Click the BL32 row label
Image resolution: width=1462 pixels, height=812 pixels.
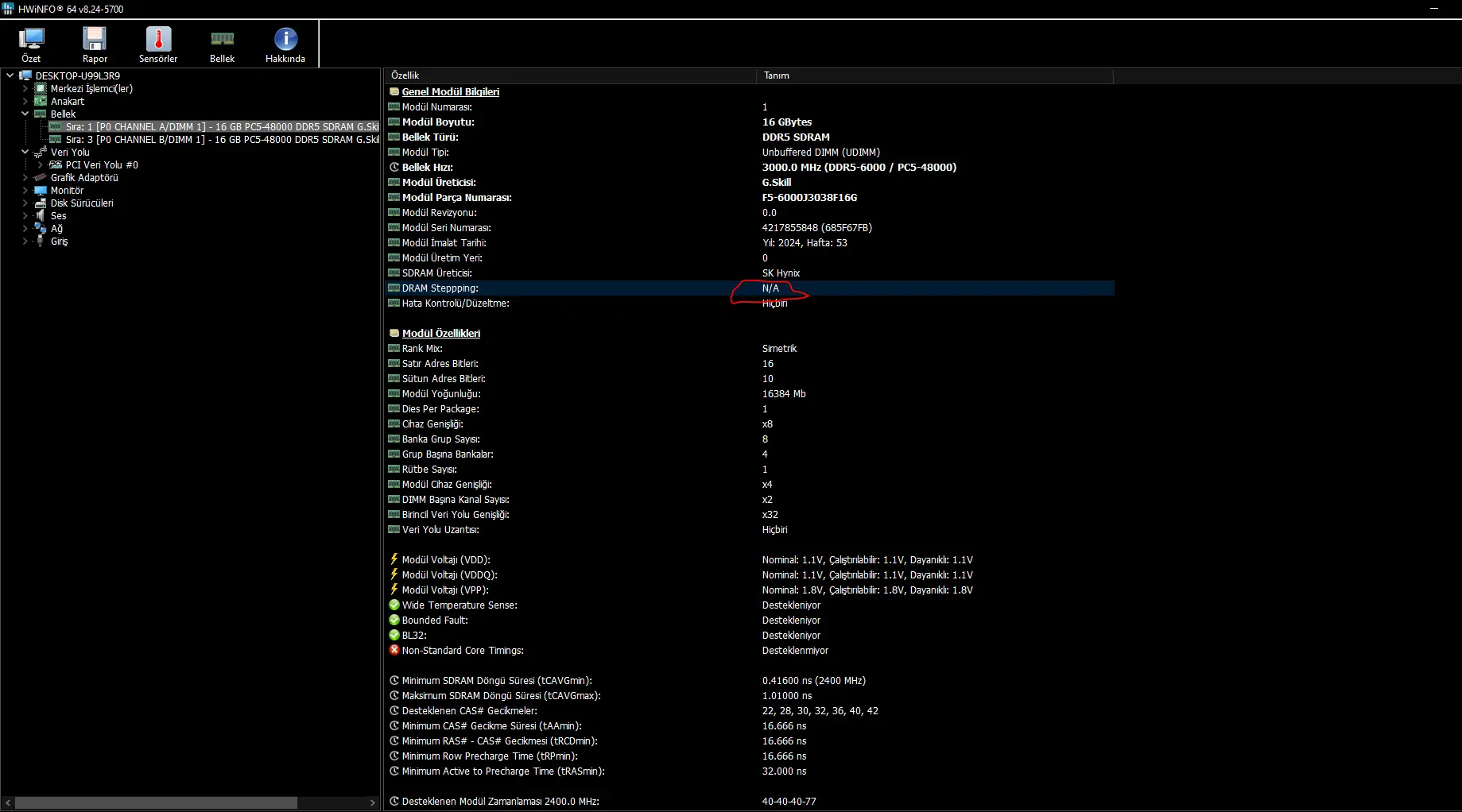[x=414, y=635]
